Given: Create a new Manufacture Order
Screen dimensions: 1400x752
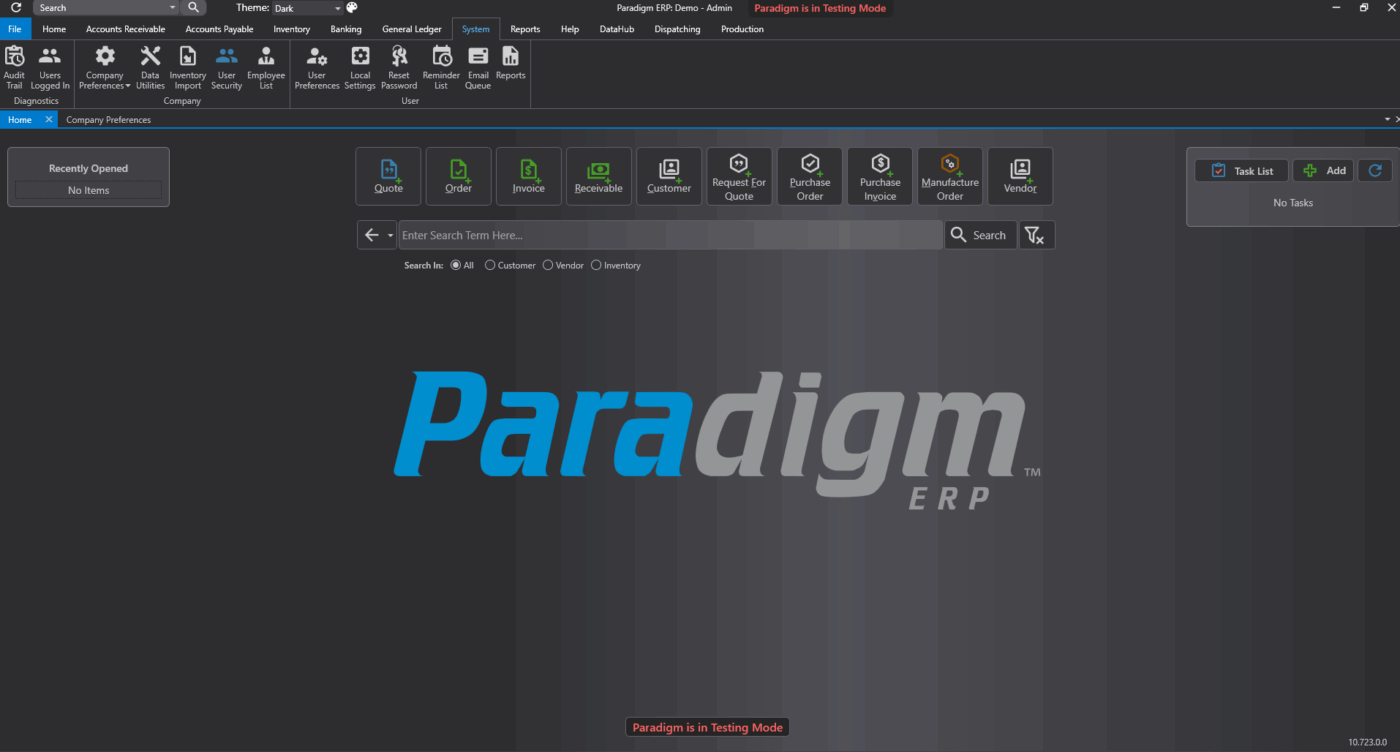Looking at the screenshot, I should [x=950, y=176].
